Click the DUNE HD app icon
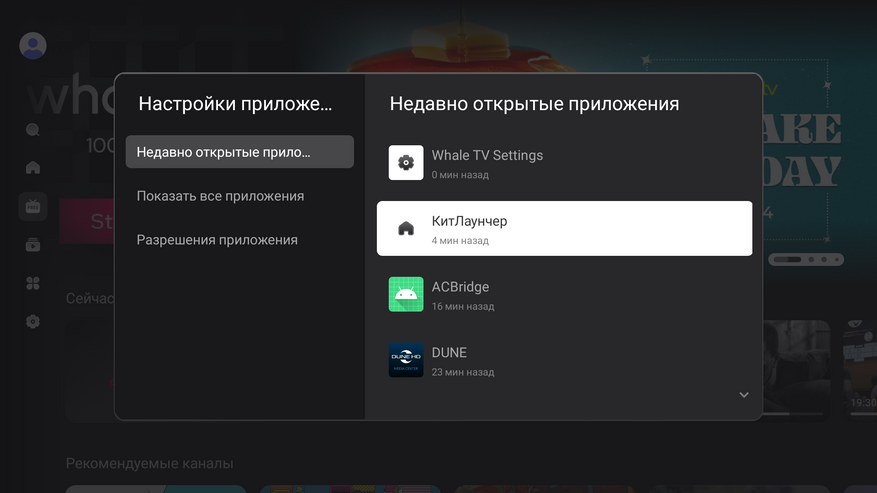 click(406, 360)
